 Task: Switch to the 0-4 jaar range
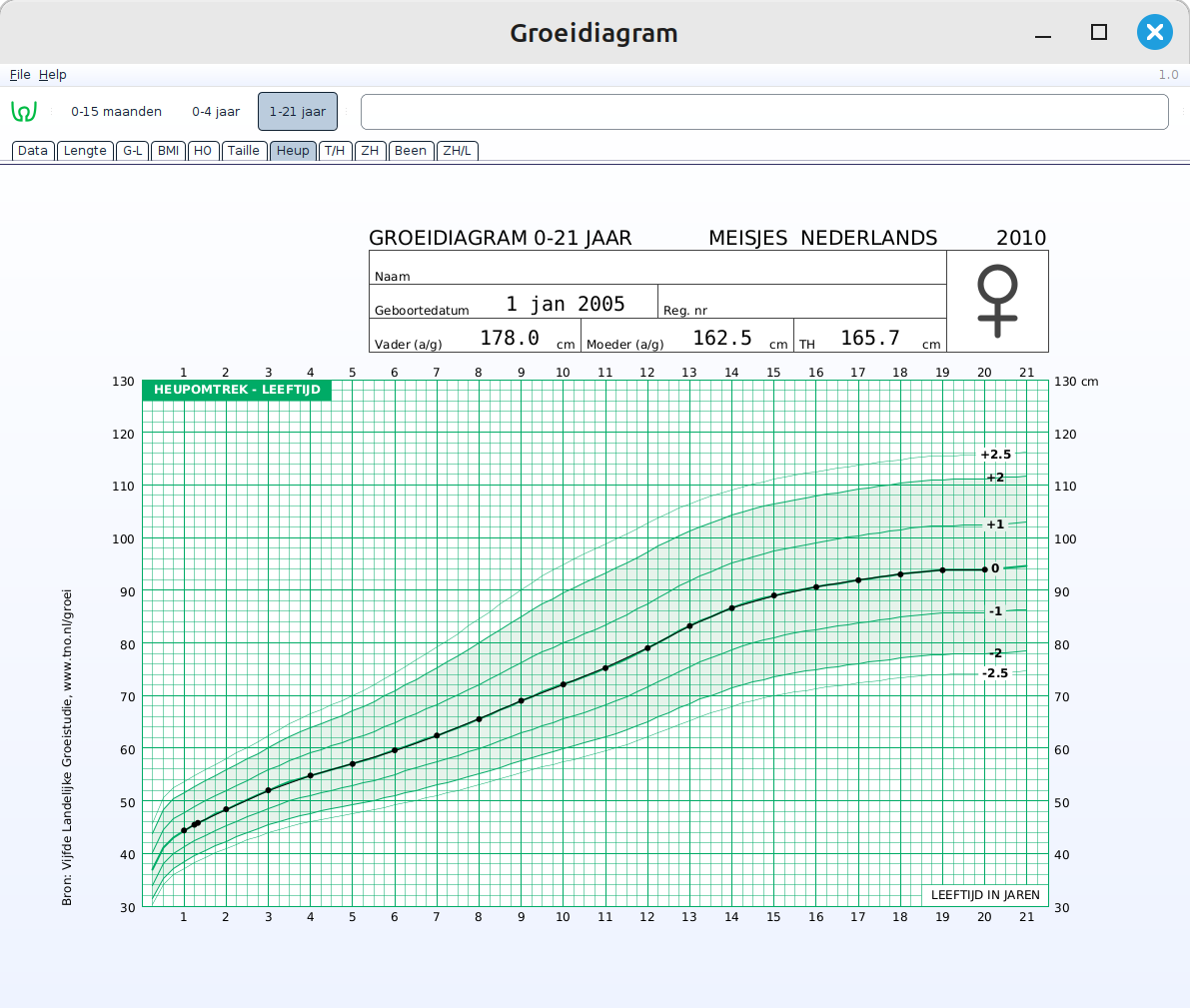coord(216,112)
